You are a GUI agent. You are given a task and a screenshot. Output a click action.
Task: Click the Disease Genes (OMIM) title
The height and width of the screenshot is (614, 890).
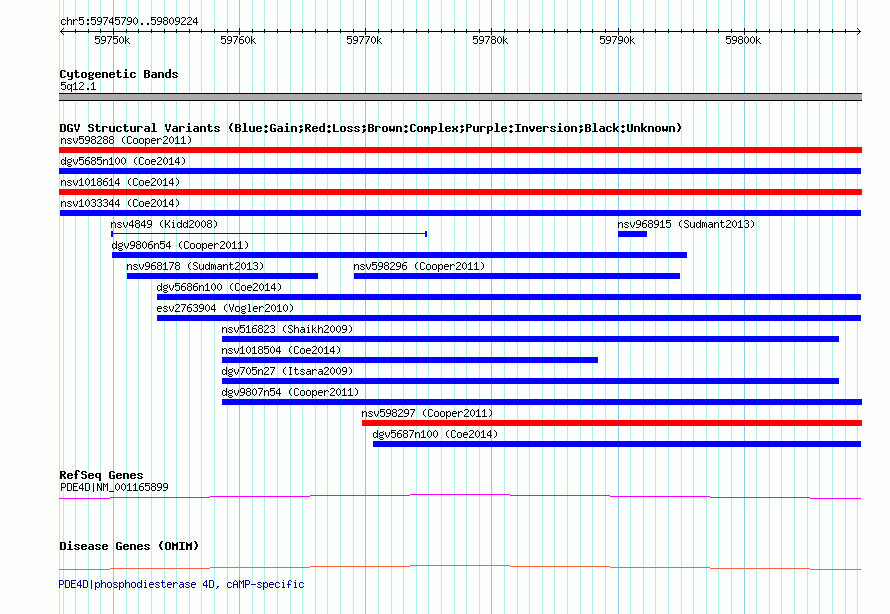pyautogui.click(x=129, y=546)
